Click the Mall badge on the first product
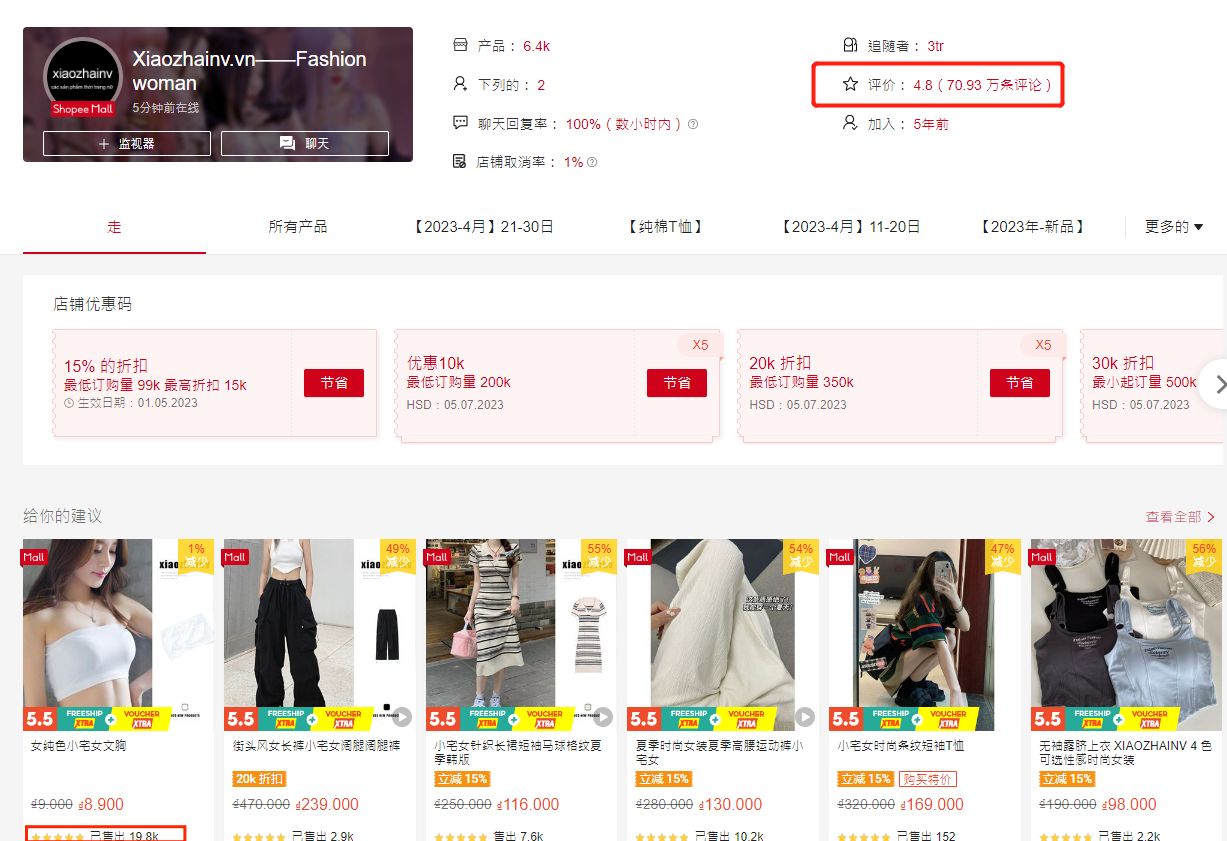 [x=34, y=557]
